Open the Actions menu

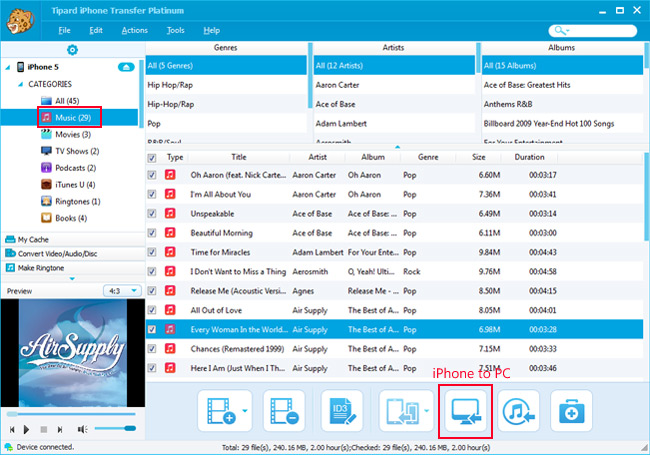pyautogui.click(x=133, y=31)
